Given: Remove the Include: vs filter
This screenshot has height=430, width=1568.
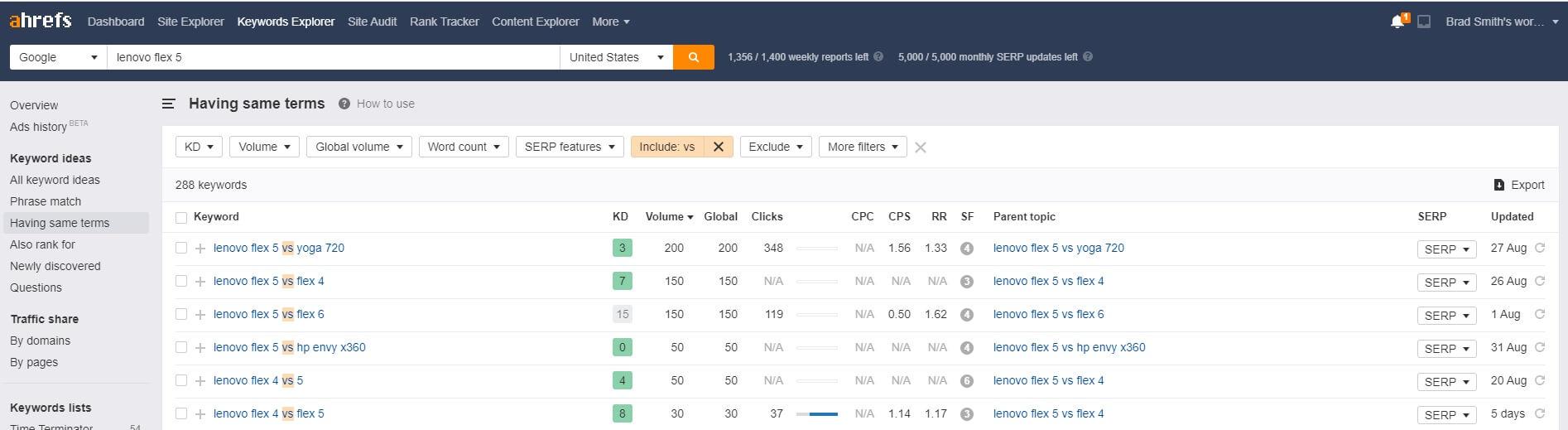Looking at the screenshot, I should (x=719, y=147).
